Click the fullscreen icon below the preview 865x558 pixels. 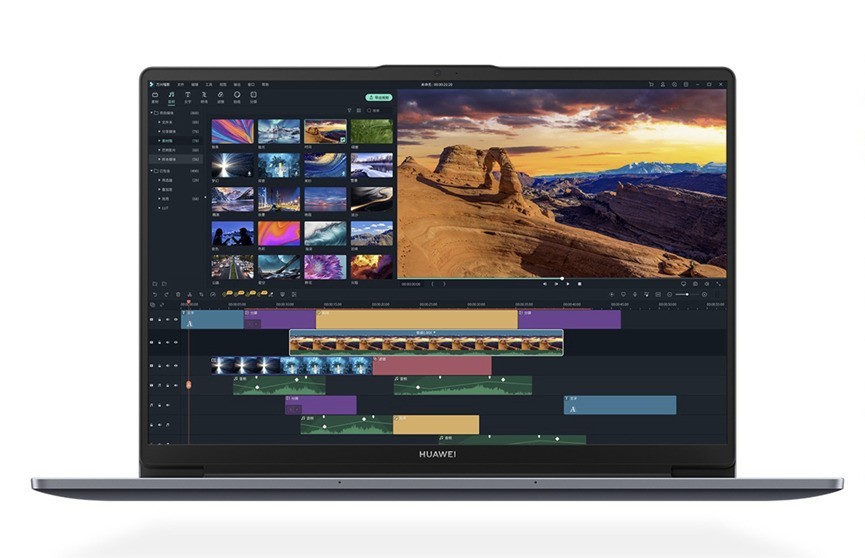[718, 284]
